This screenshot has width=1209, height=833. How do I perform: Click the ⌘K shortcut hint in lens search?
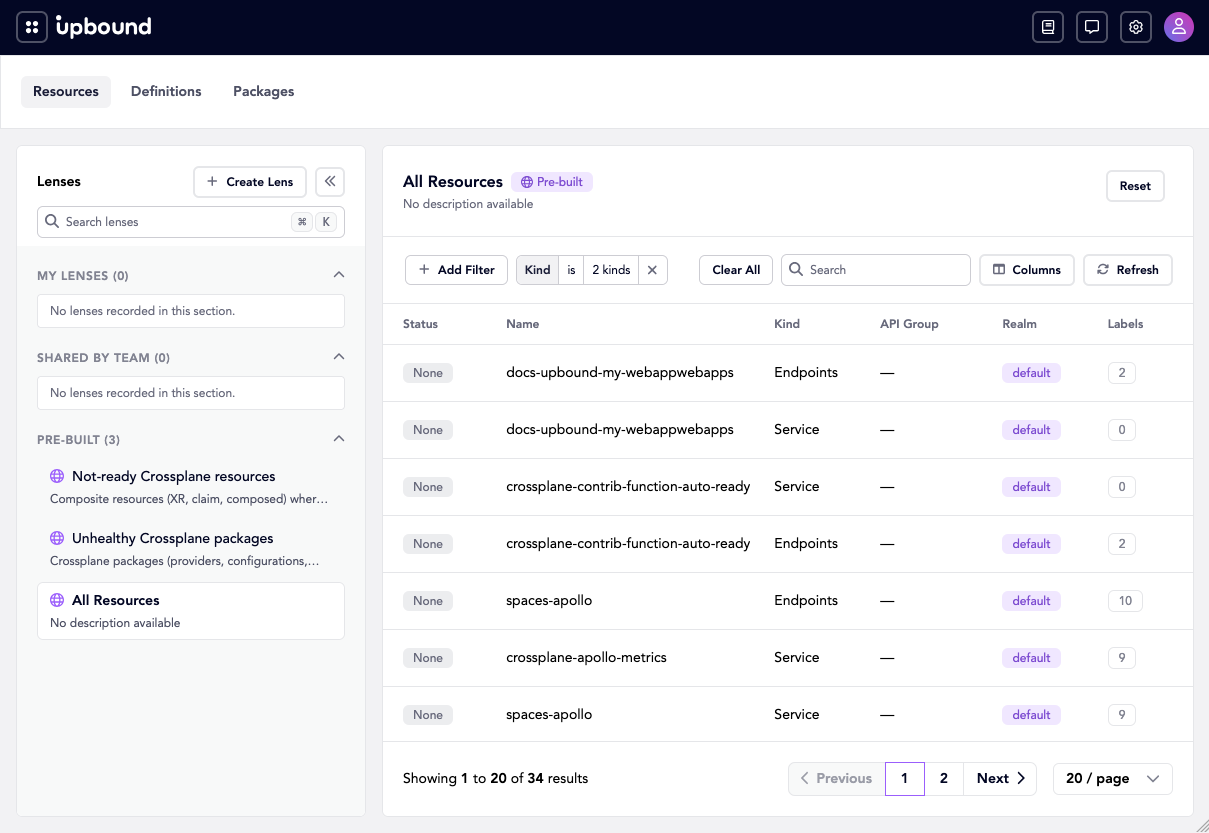[x=314, y=222]
